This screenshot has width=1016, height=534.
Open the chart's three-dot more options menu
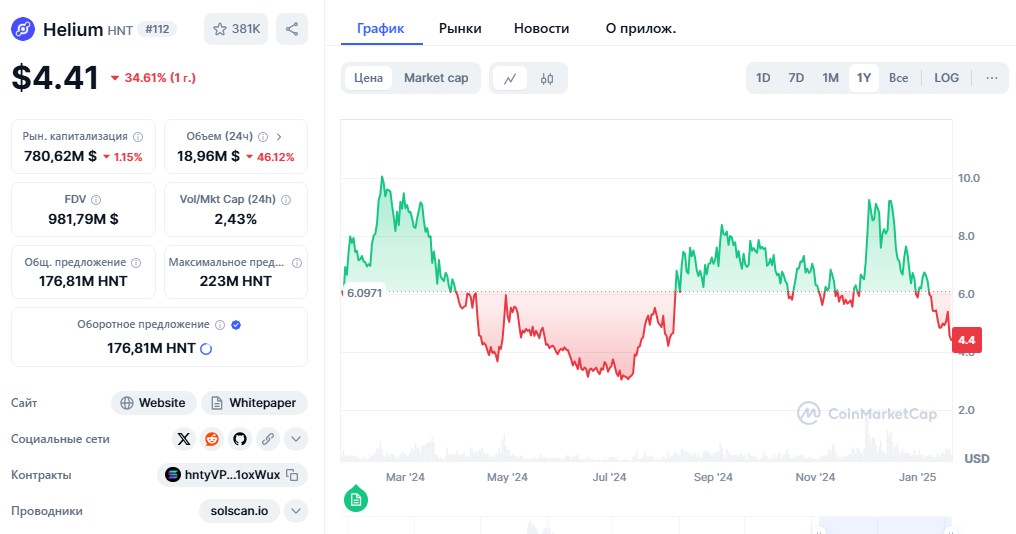(x=991, y=78)
